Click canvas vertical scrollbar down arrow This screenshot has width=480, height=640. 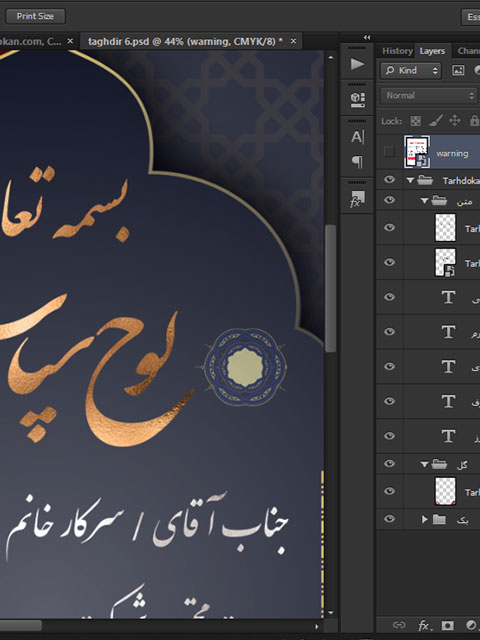tap(331, 613)
